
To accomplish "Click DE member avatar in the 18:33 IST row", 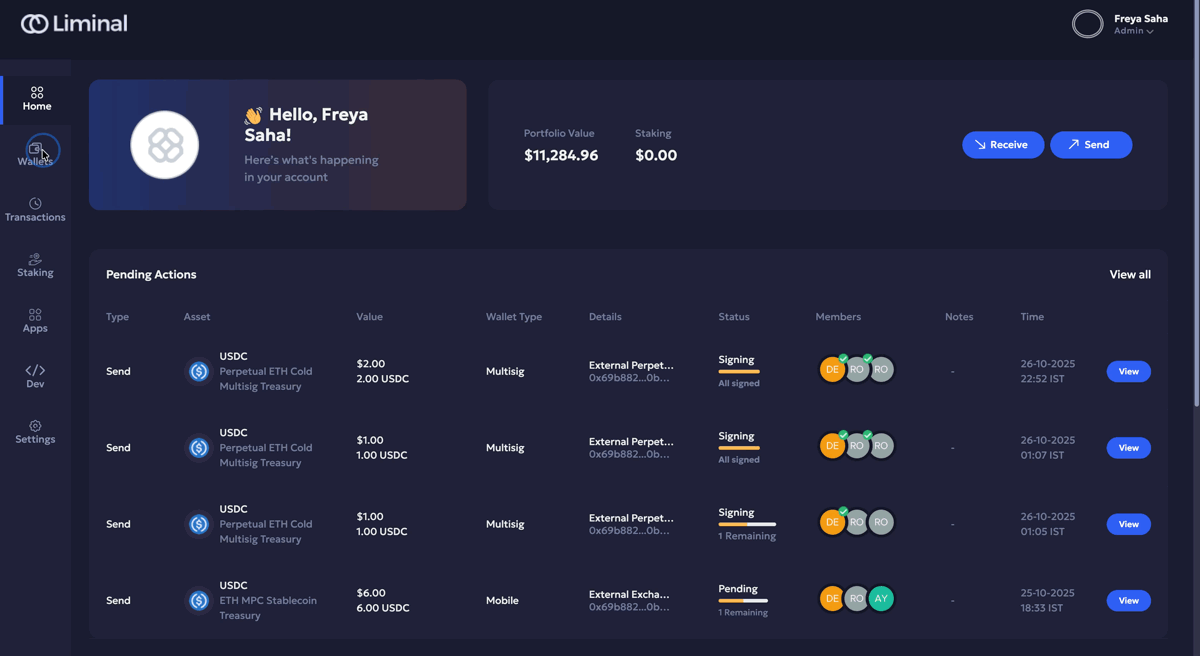I will click(x=831, y=599).
